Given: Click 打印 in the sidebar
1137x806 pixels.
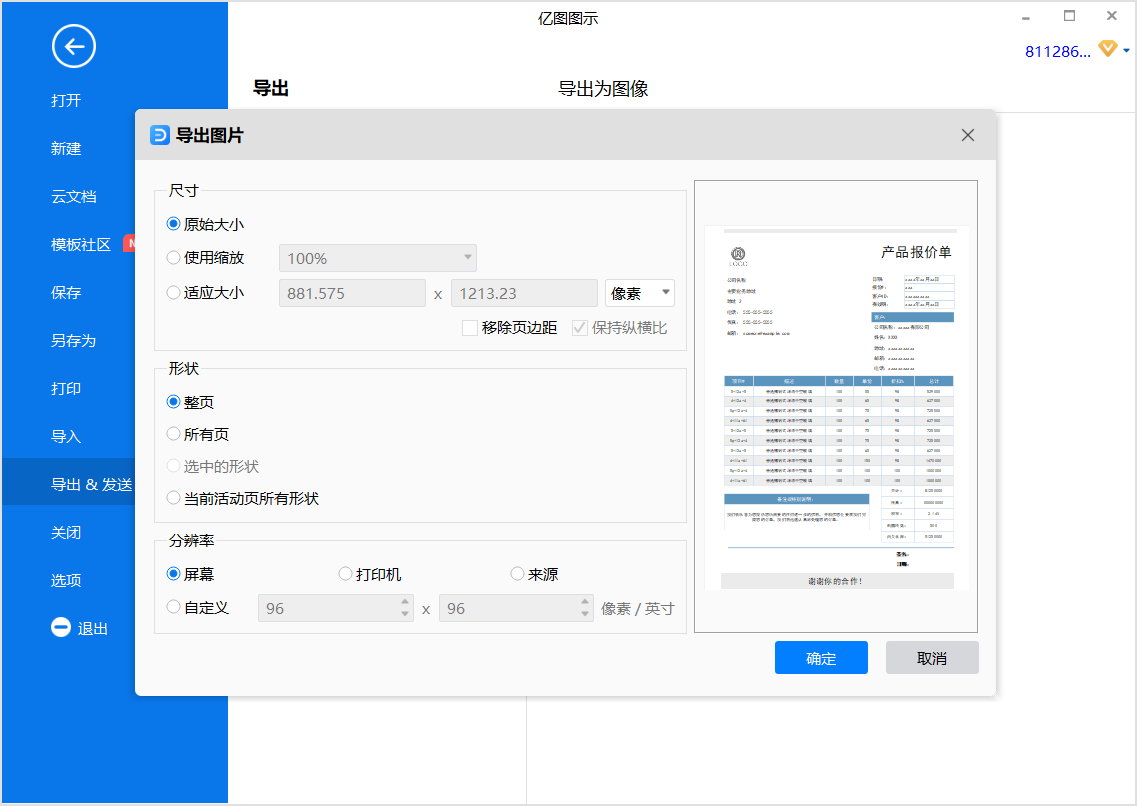Looking at the screenshot, I should tap(66, 388).
